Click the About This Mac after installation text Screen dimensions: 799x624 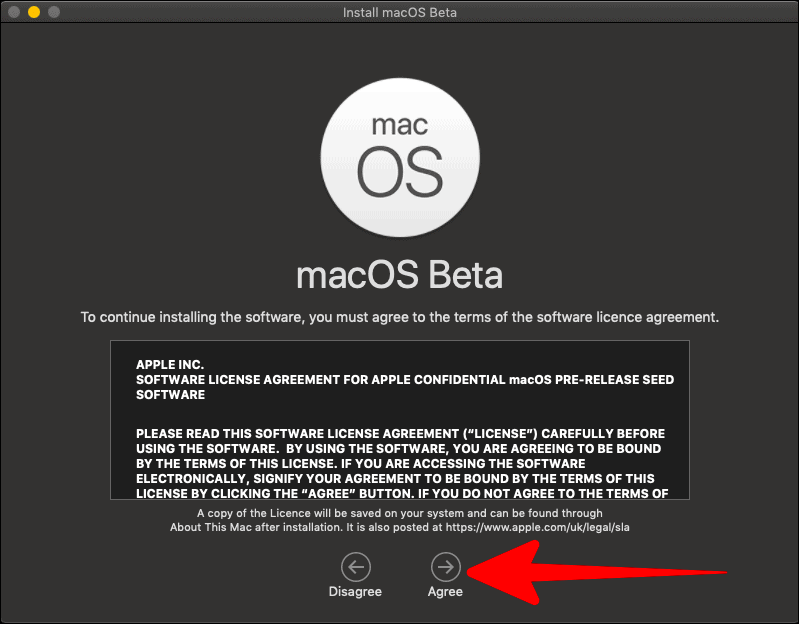click(255, 527)
